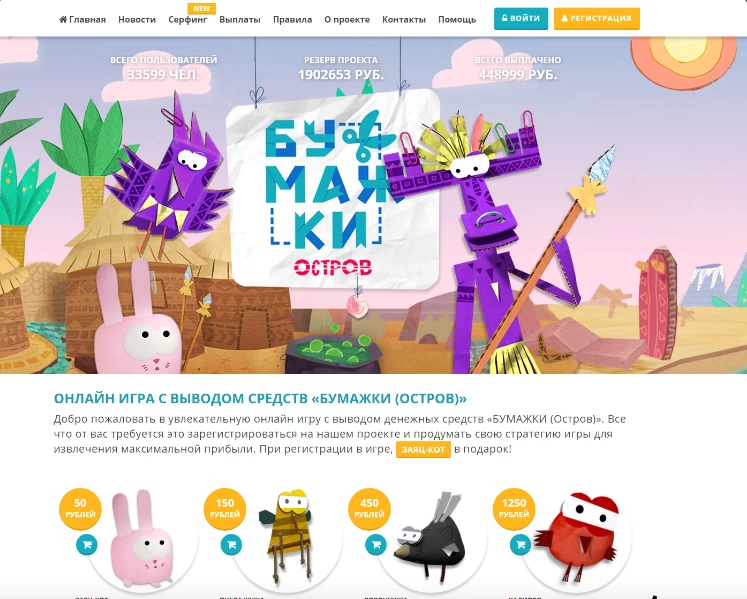Screen dimensions: 747x599
Task: Click the Бумажки Остров logo sign
Action: [333, 191]
